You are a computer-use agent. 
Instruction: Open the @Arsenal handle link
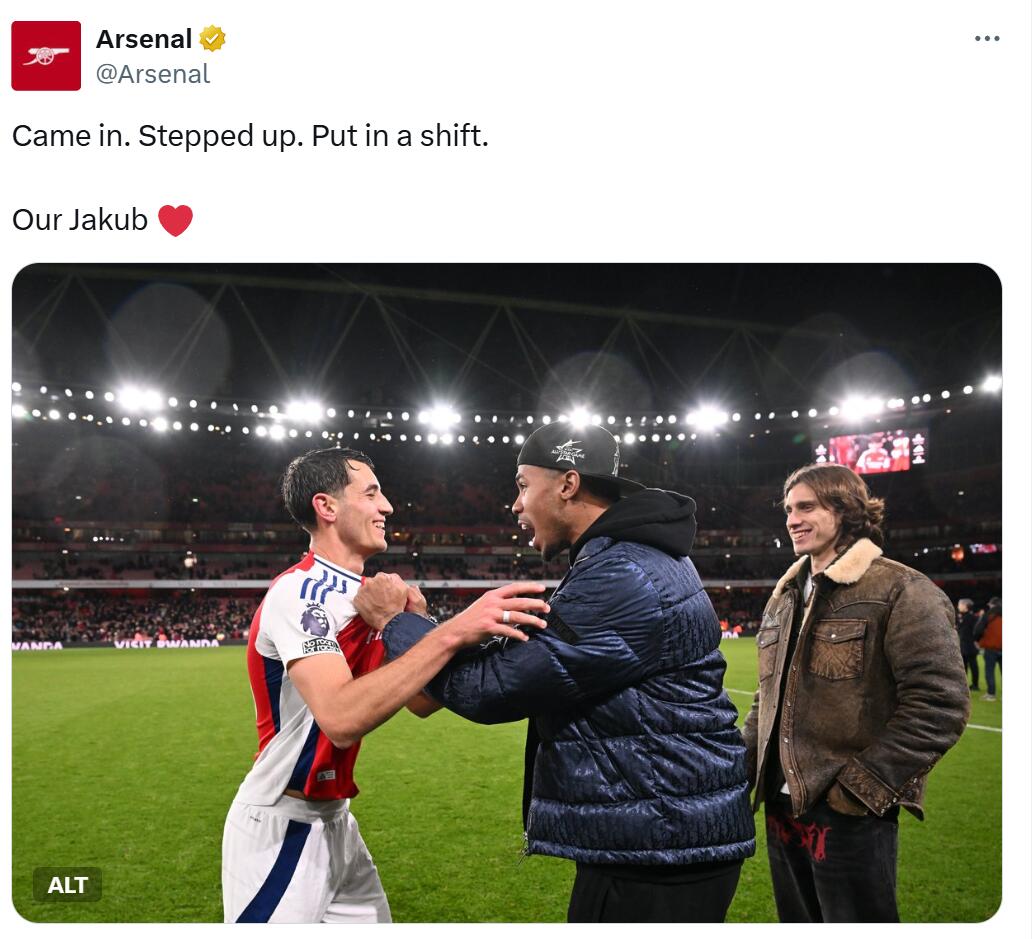tap(153, 74)
